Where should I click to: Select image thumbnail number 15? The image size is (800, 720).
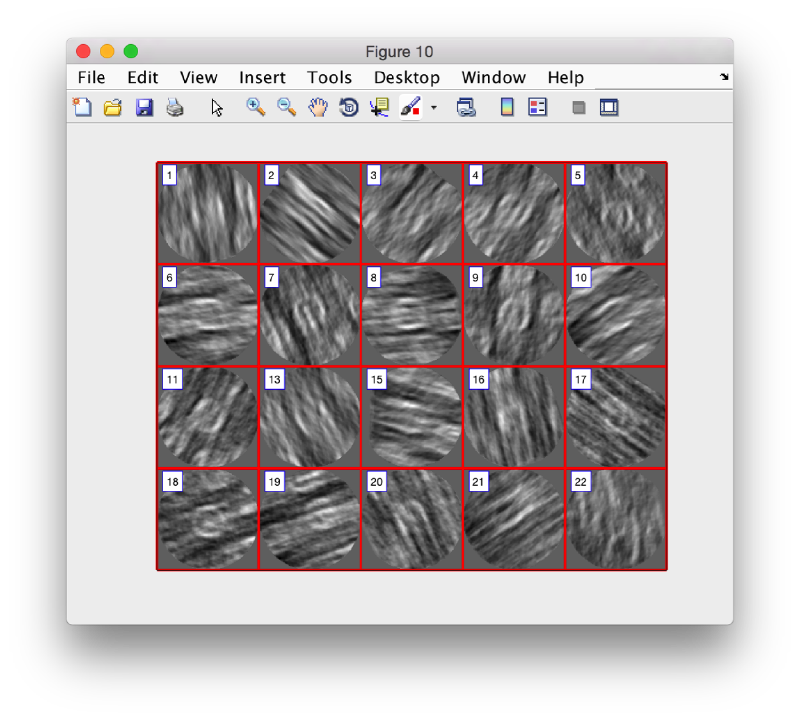(411, 417)
